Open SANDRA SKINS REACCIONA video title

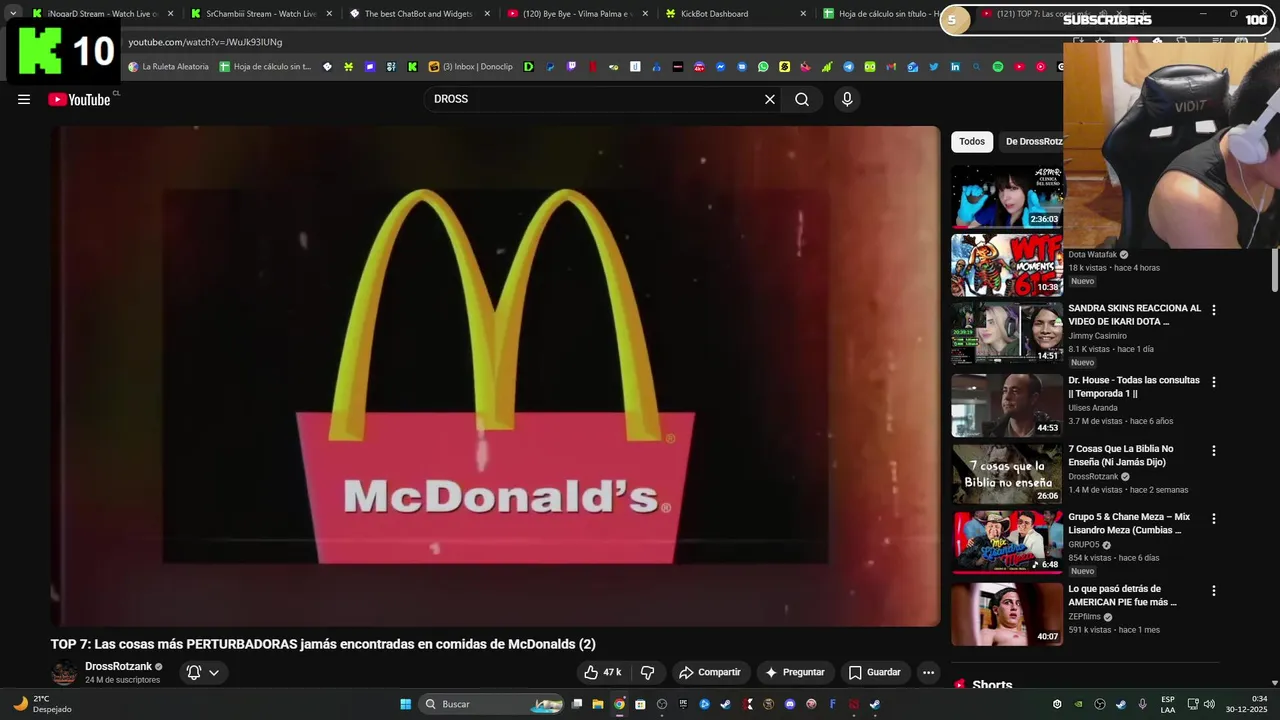pyautogui.click(x=1134, y=315)
